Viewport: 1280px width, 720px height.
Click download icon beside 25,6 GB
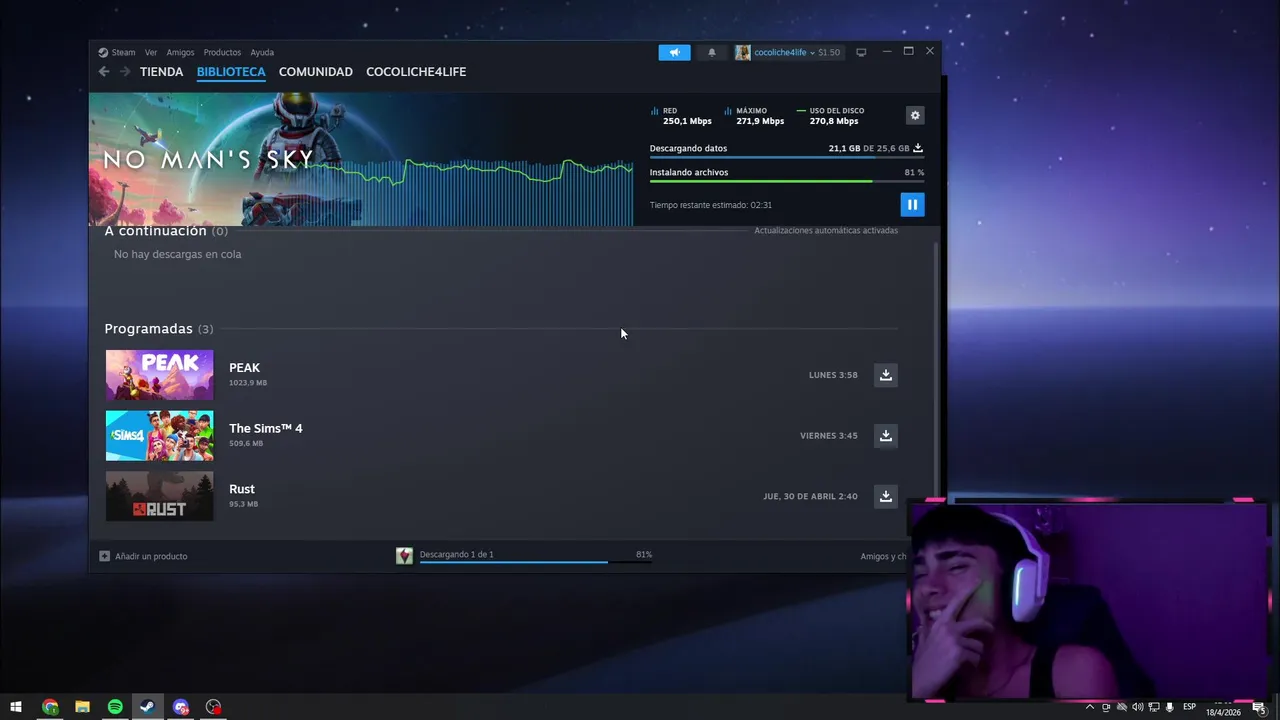918,148
